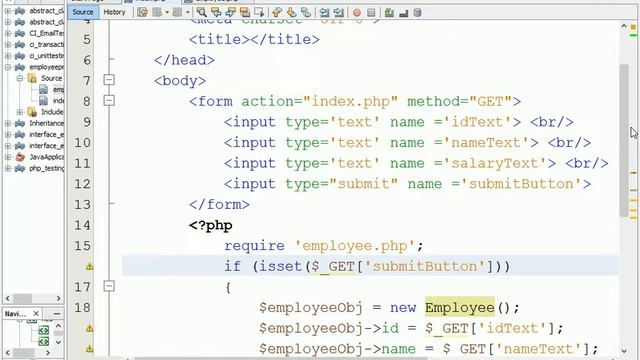Click the green Comment toolbar icon

click(x=389, y=12)
